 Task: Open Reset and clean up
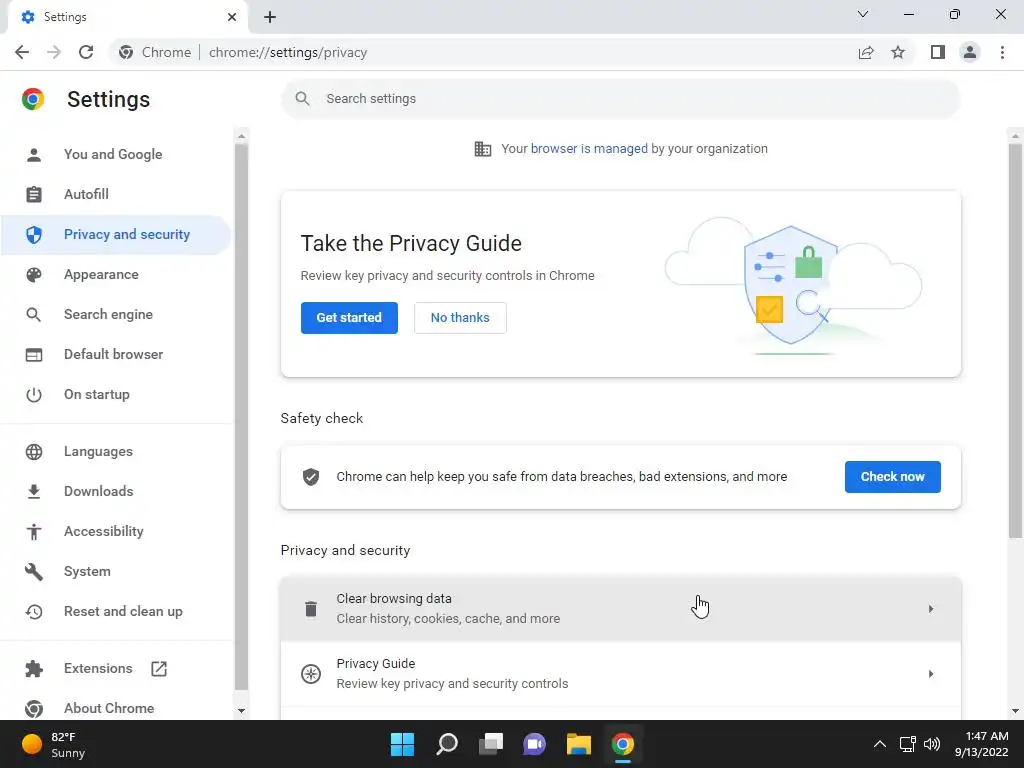116,611
